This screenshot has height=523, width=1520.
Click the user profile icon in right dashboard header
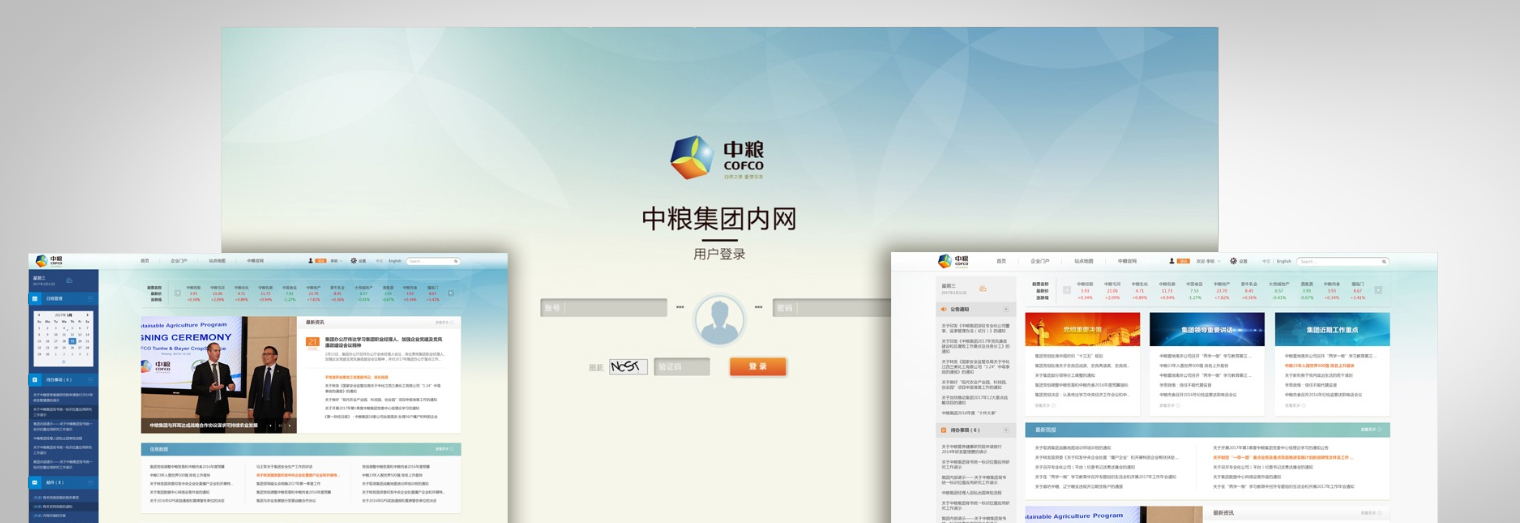click(x=1172, y=260)
